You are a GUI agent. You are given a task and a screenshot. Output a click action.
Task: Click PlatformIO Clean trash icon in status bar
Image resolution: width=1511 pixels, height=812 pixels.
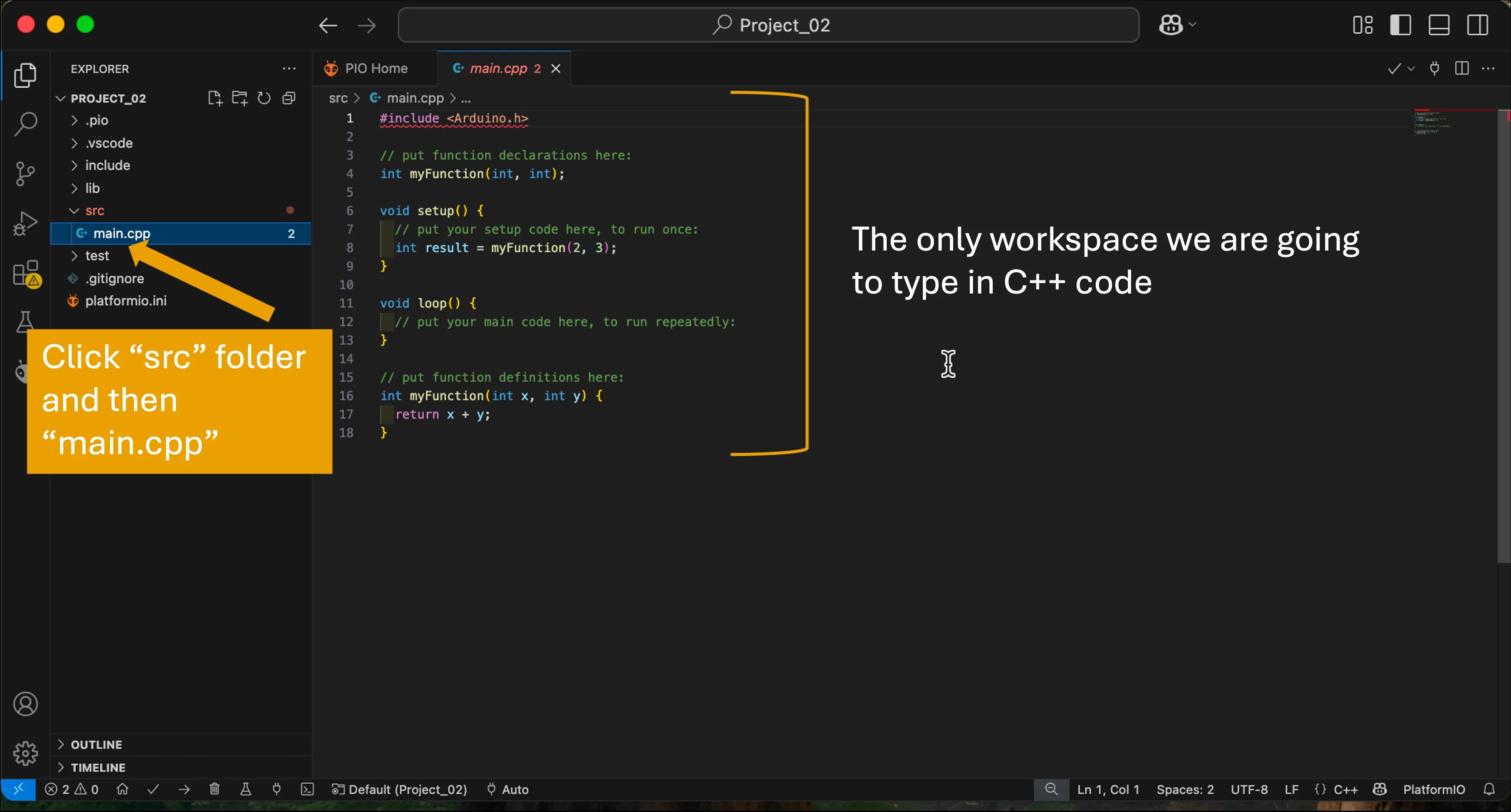point(215,789)
